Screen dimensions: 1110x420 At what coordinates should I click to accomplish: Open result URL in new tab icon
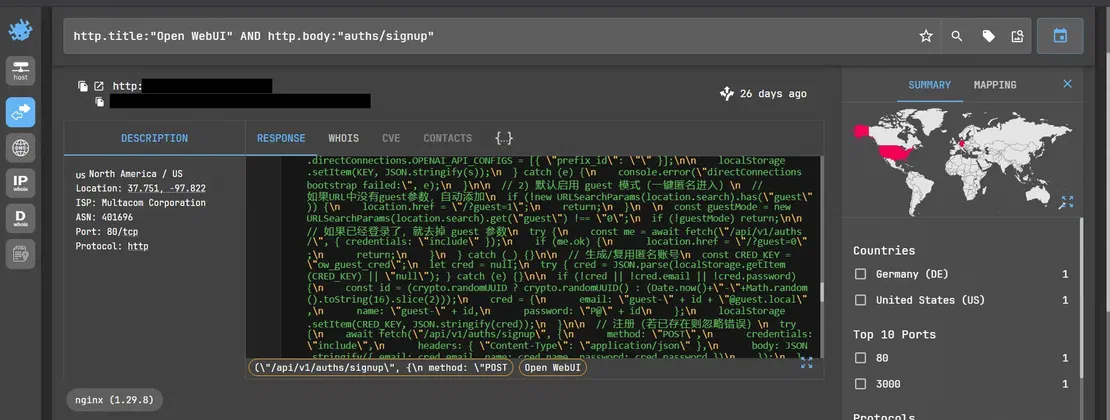coord(99,86)
